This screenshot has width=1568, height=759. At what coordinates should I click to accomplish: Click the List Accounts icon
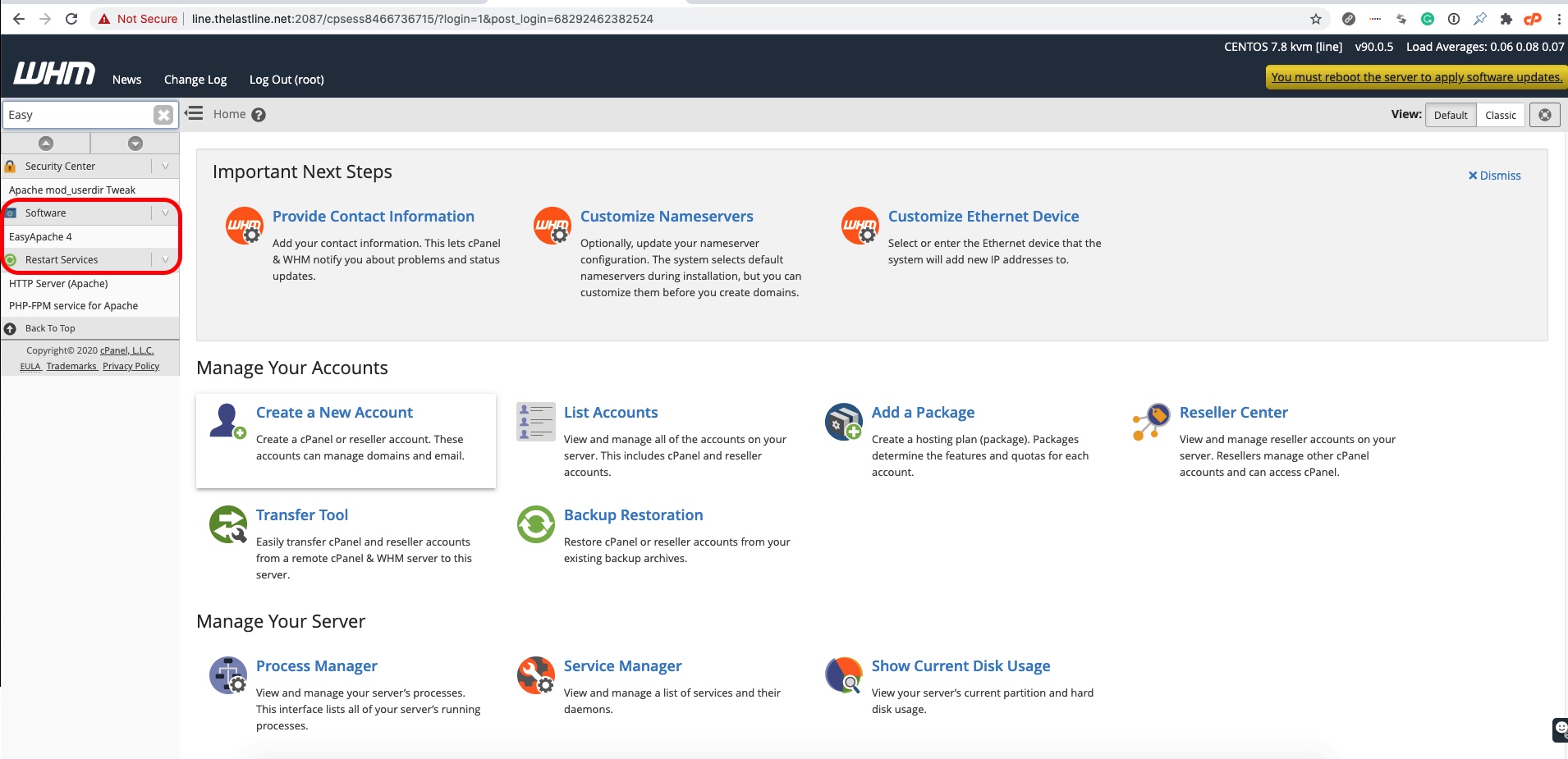(535, 422)
